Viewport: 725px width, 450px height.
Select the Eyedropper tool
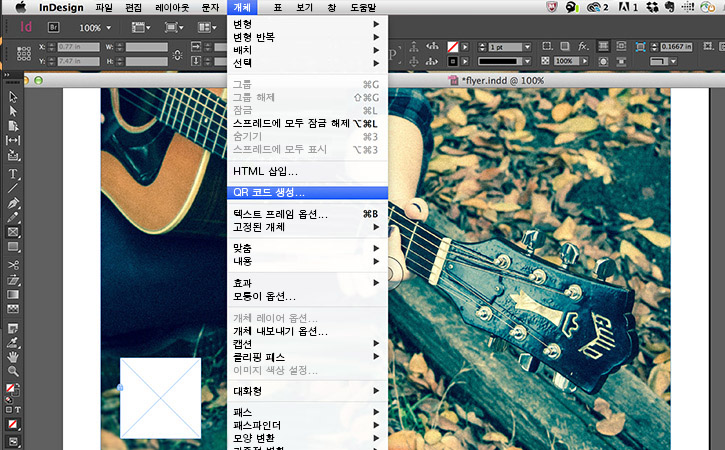13,343
